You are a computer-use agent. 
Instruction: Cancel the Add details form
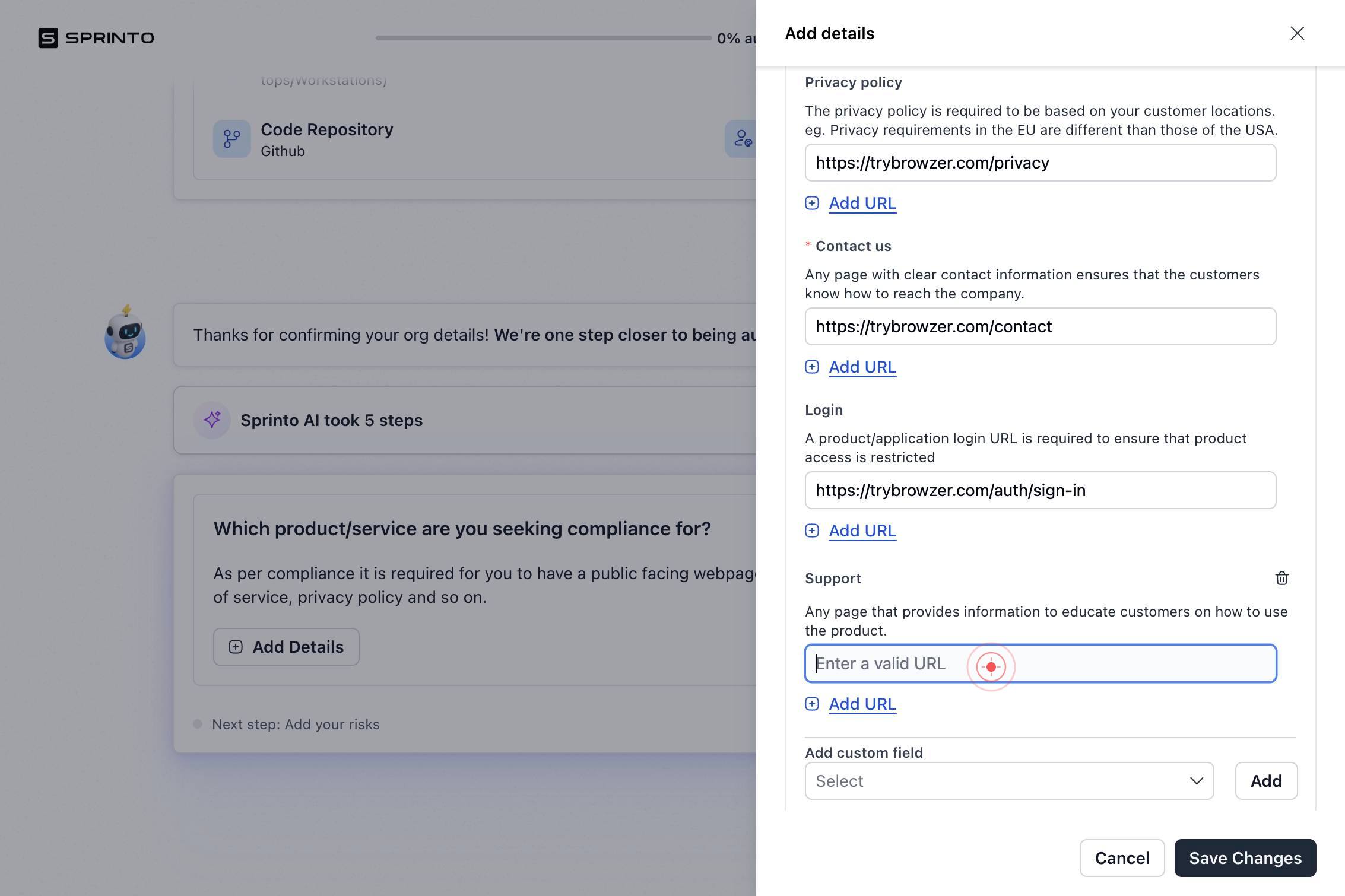1122,858
